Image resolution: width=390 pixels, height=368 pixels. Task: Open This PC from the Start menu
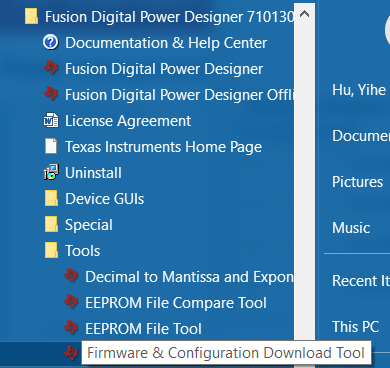coord(355,327)
